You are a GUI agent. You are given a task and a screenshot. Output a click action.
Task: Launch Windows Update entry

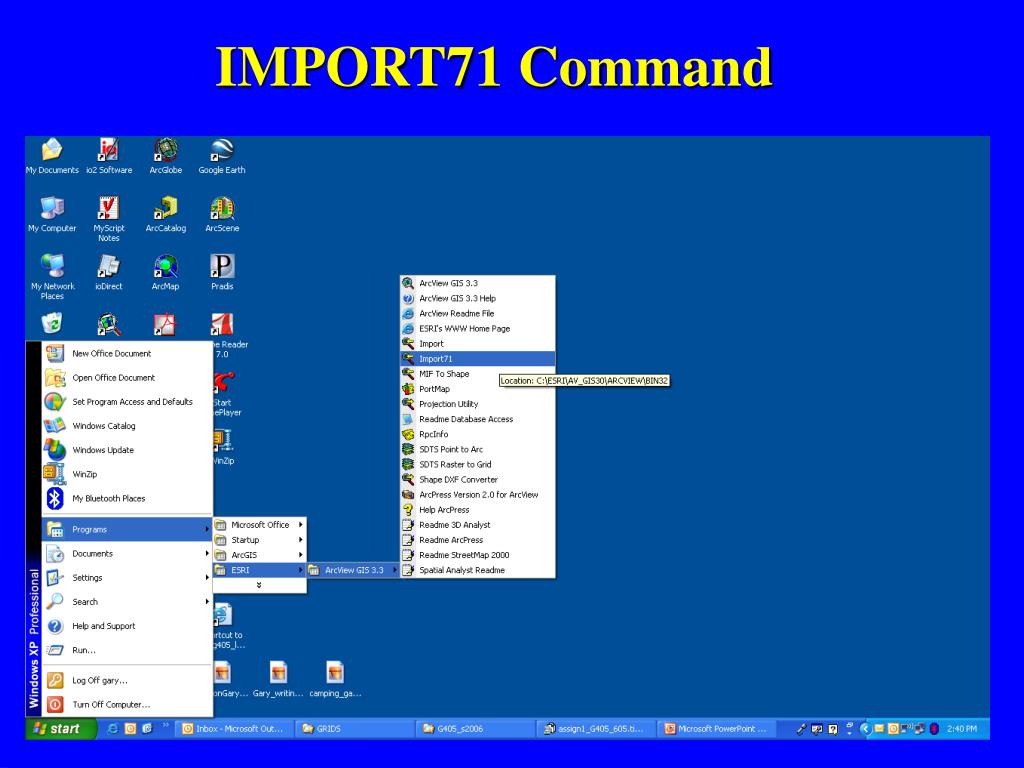click(127, 450)
